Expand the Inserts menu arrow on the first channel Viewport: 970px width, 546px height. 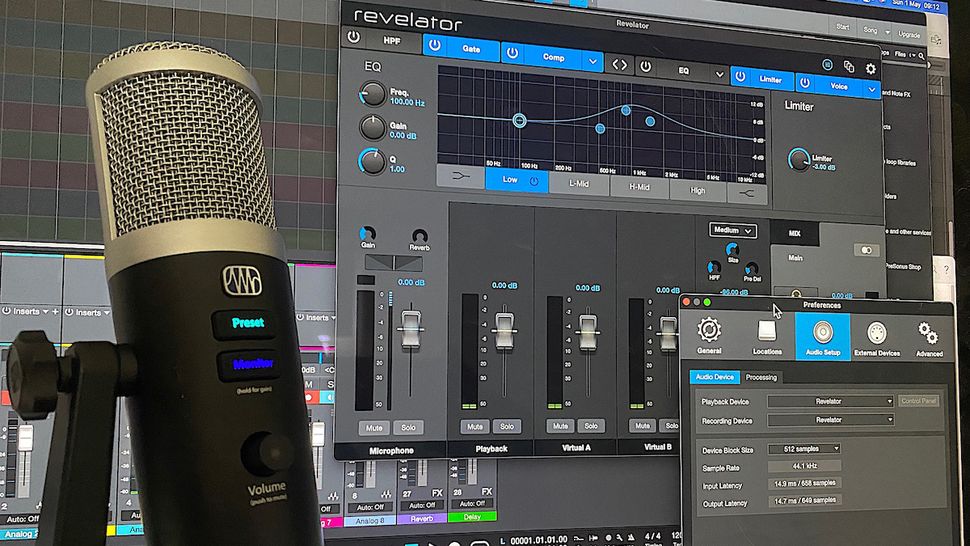pyautogui.click(x=45, y=312)
